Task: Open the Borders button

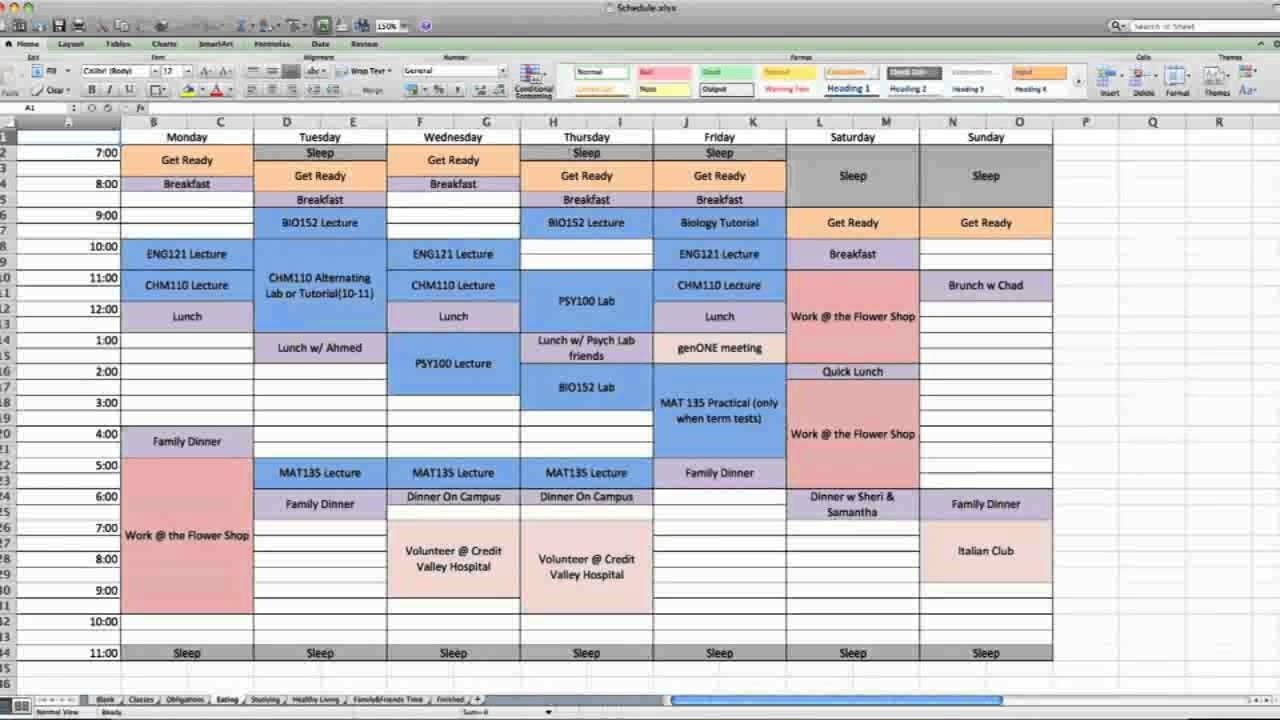Action: point(157,90)
